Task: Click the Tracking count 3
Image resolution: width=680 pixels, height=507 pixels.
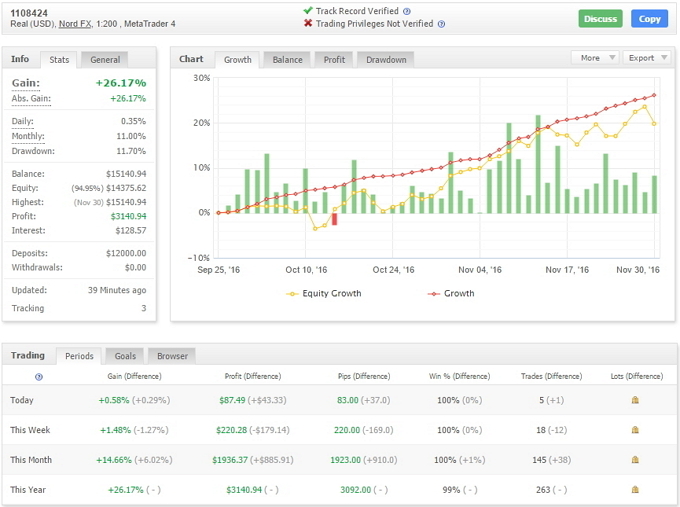Action: (x=144, y=308)
